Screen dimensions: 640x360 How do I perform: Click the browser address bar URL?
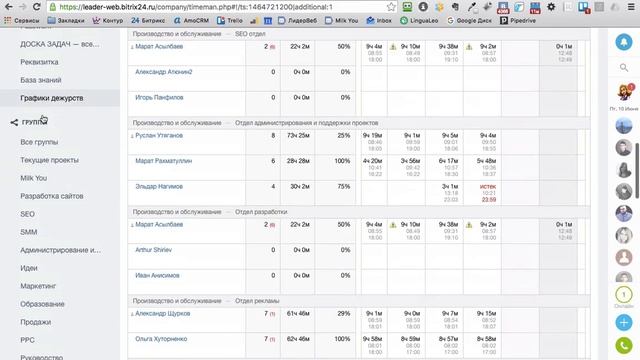(196, 7)
